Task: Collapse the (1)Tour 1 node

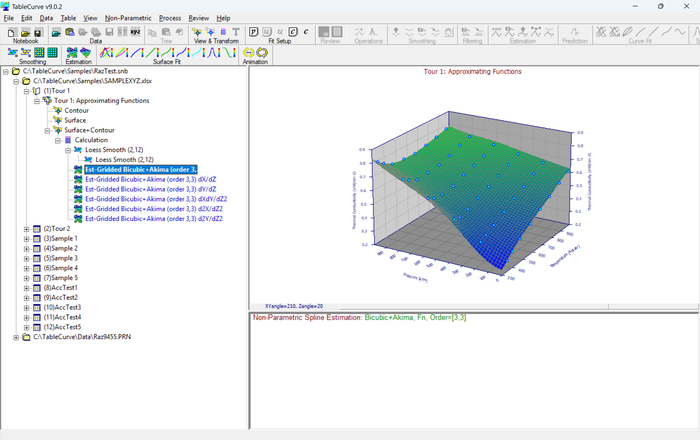Action: pyautogui.click(x=26, y=91)
